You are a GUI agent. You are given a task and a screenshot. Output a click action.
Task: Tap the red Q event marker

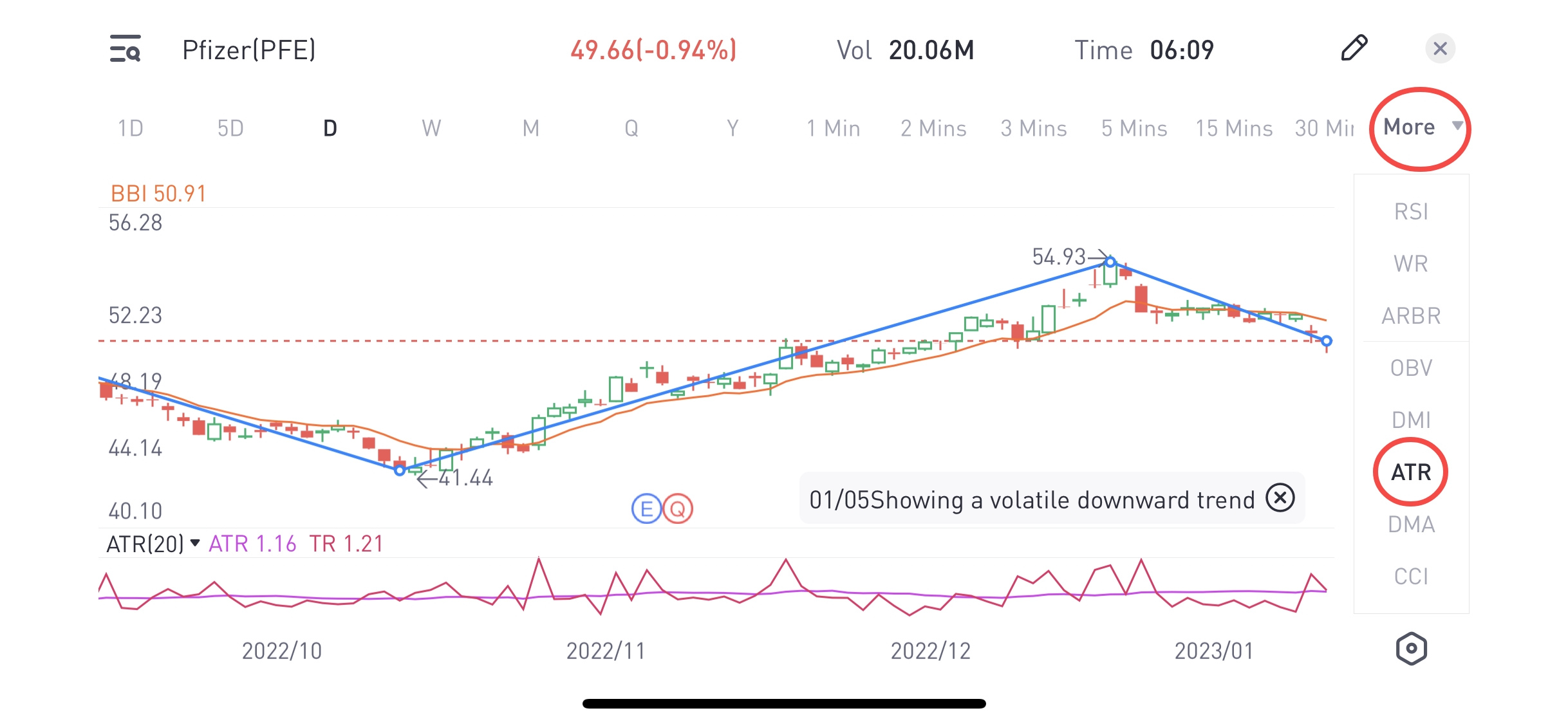677,509
